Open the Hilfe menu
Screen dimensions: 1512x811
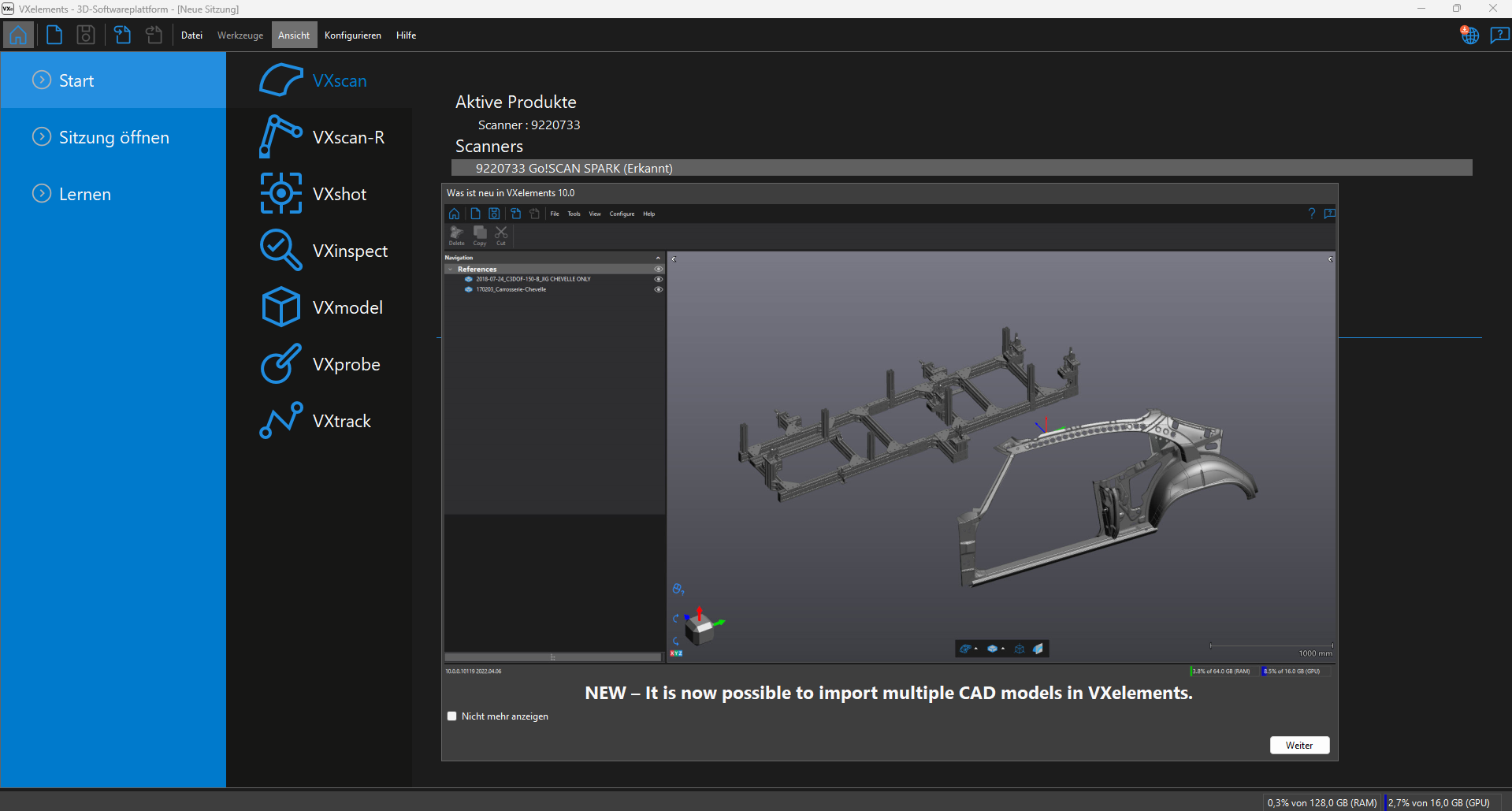(x=406, y=35)
